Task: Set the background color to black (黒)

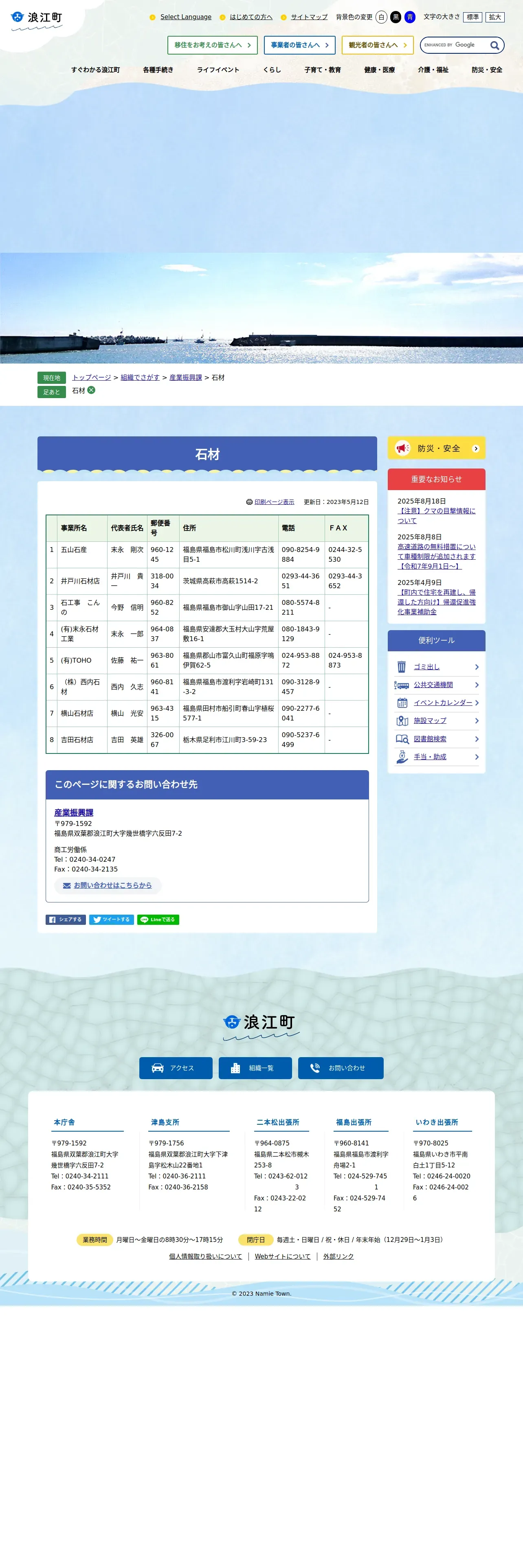Action: (x=396, y=17)
